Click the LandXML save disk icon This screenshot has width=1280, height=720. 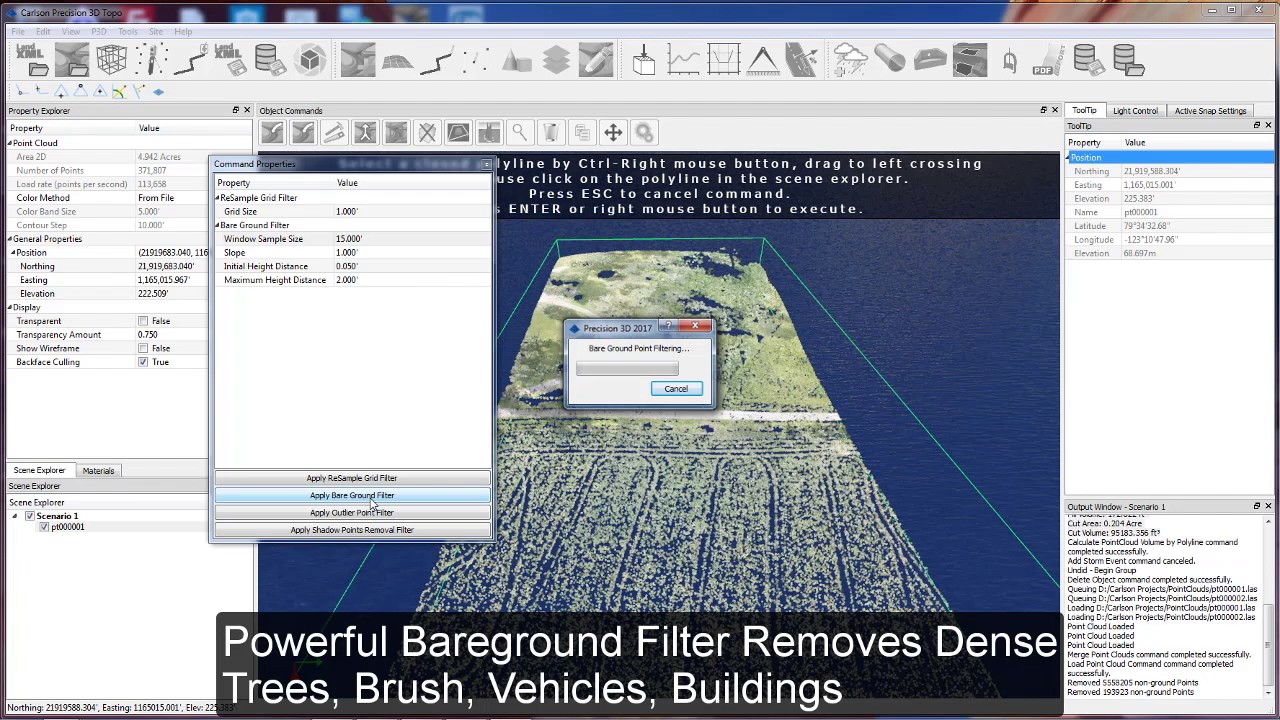pos(230,60)
